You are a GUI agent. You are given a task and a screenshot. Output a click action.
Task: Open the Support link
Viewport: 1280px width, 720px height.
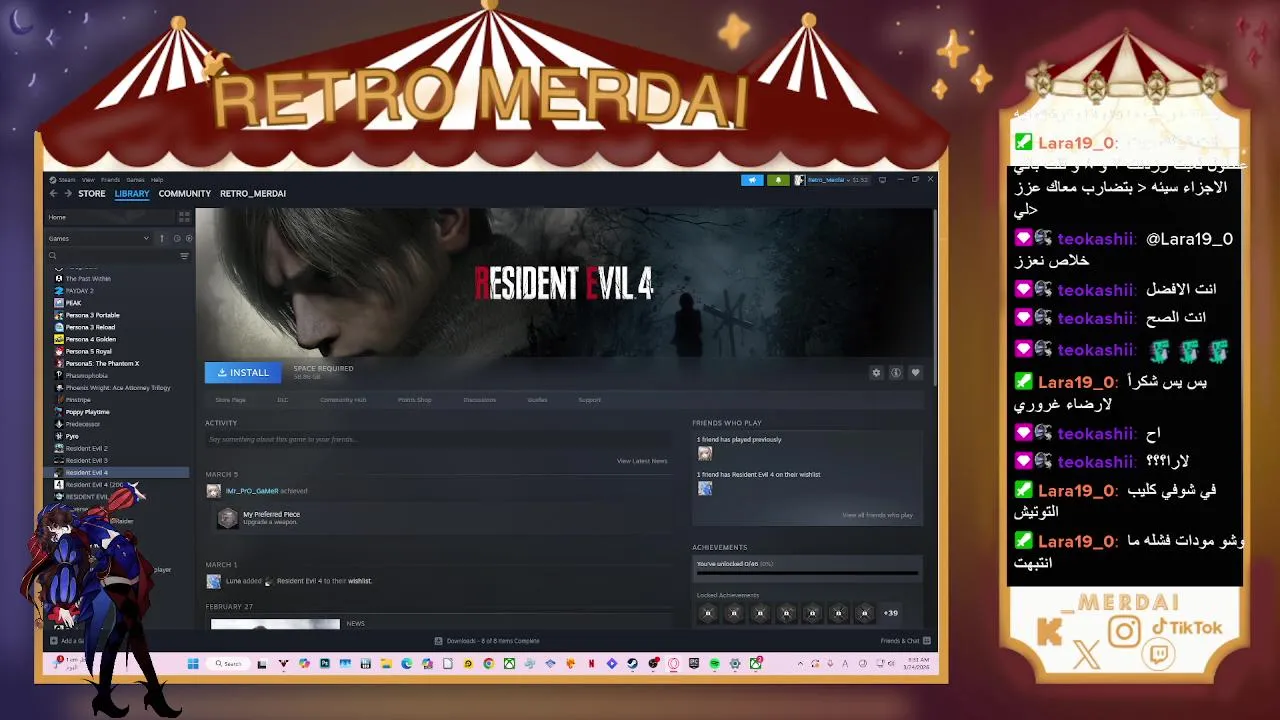589,400
